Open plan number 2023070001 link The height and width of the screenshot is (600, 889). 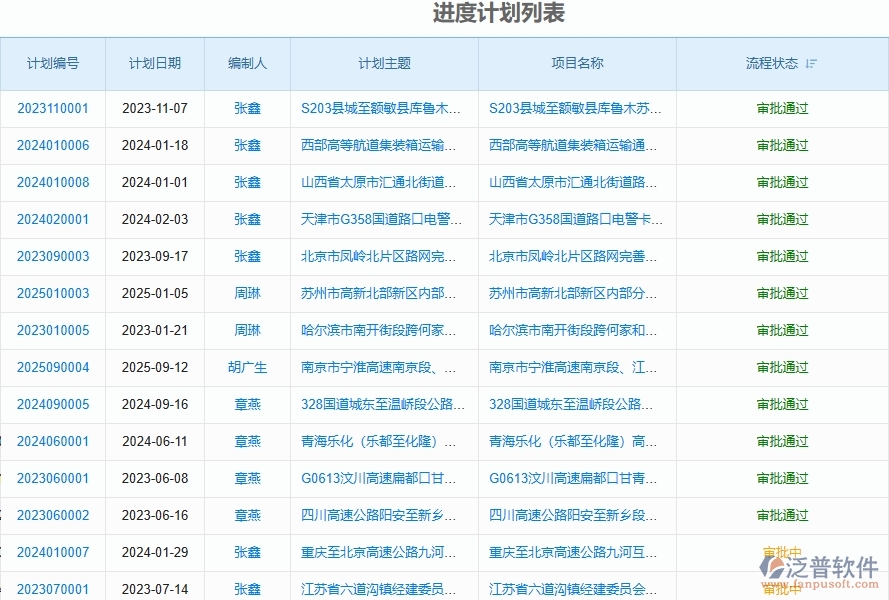pyautogui.click(x=52, y=589)
